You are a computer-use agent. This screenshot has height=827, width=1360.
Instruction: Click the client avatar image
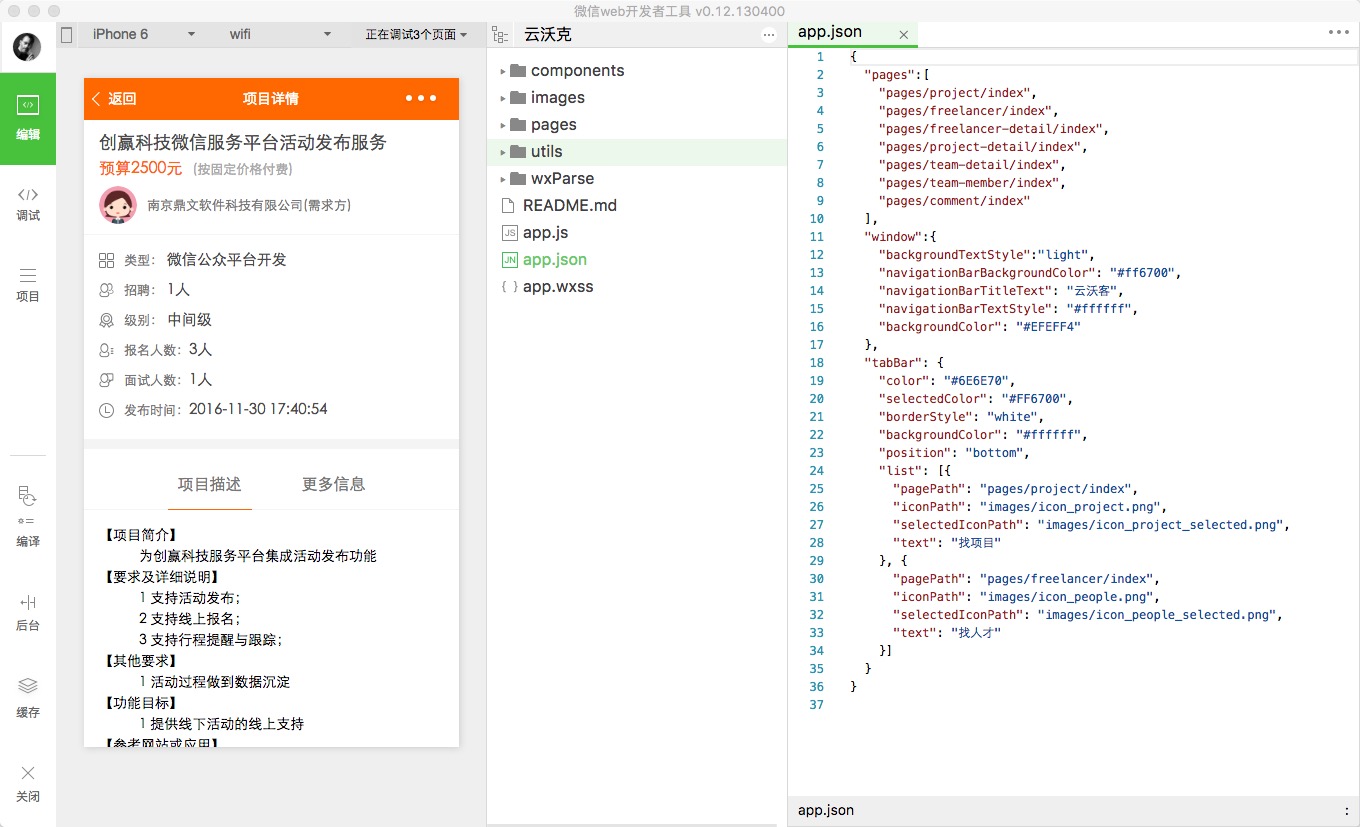118,205
